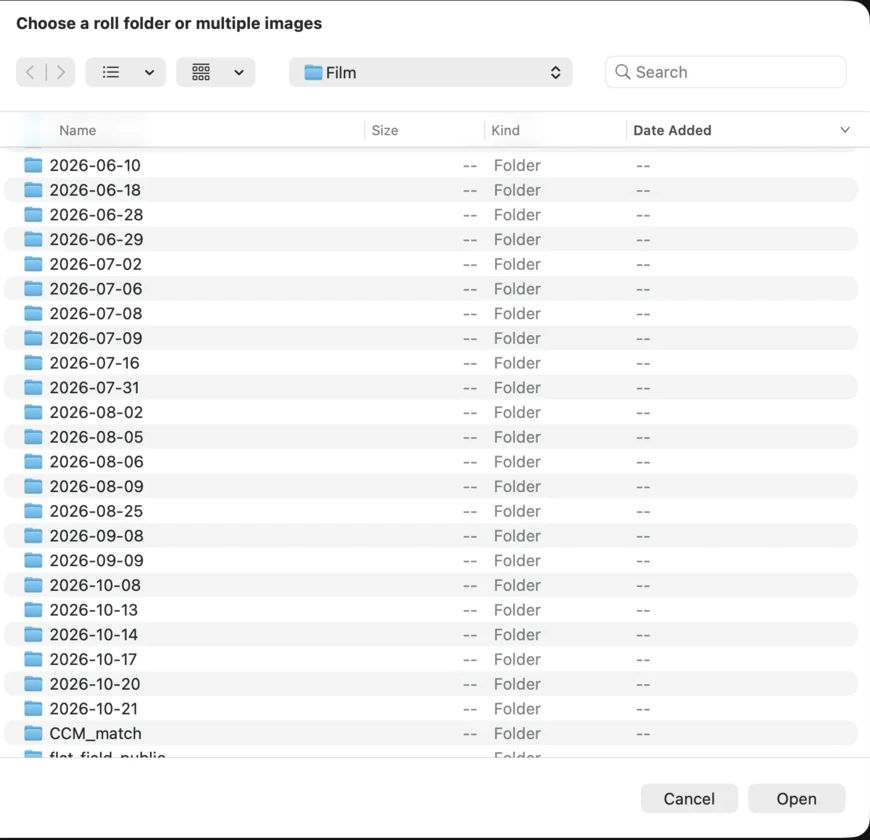The height and width of the screenshot is (840, 870).
Task: Sort the list by Kind column
Action: click(505, 130)
